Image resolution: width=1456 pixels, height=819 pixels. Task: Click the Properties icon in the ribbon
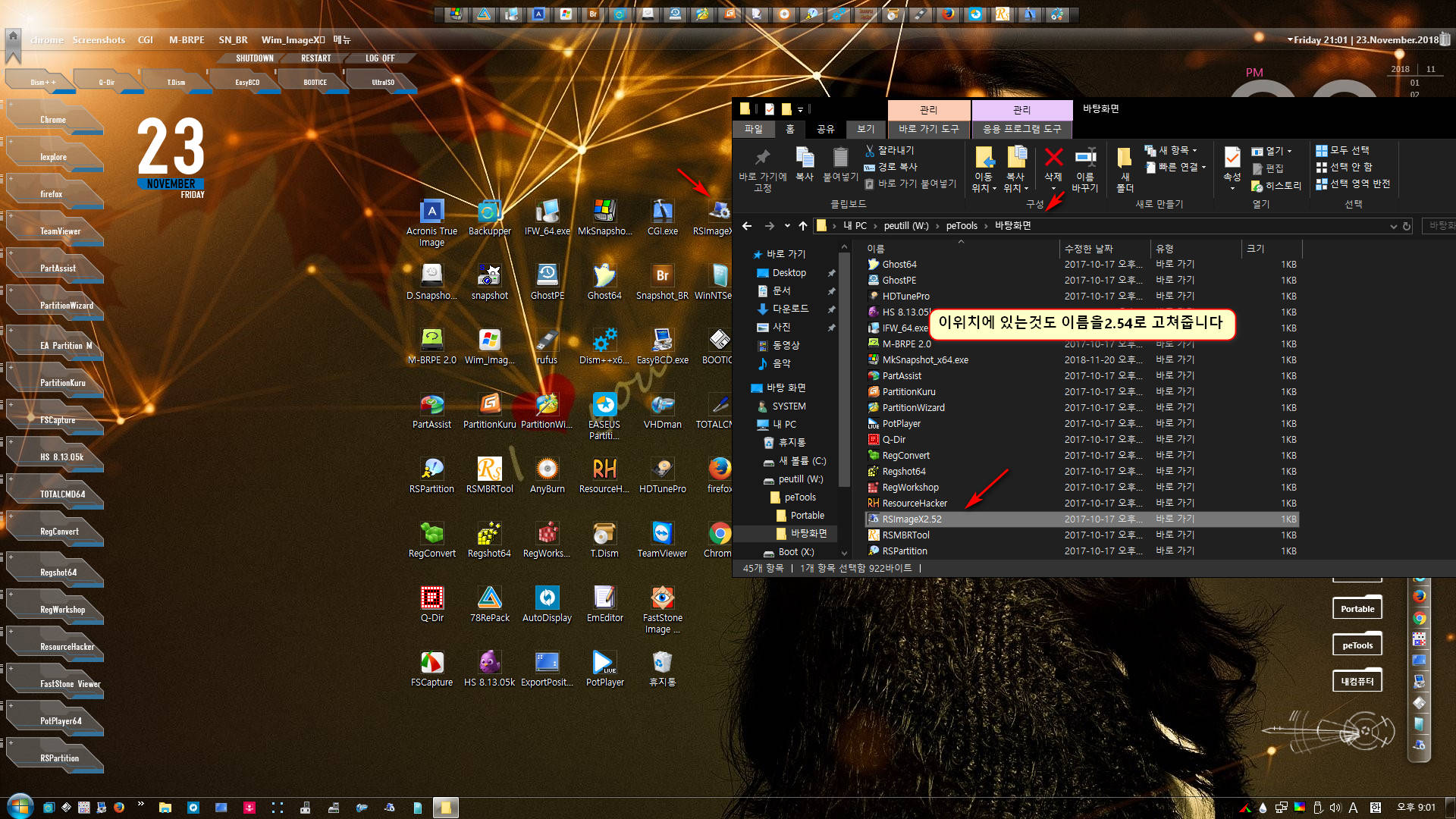(x=1232, y=158)
